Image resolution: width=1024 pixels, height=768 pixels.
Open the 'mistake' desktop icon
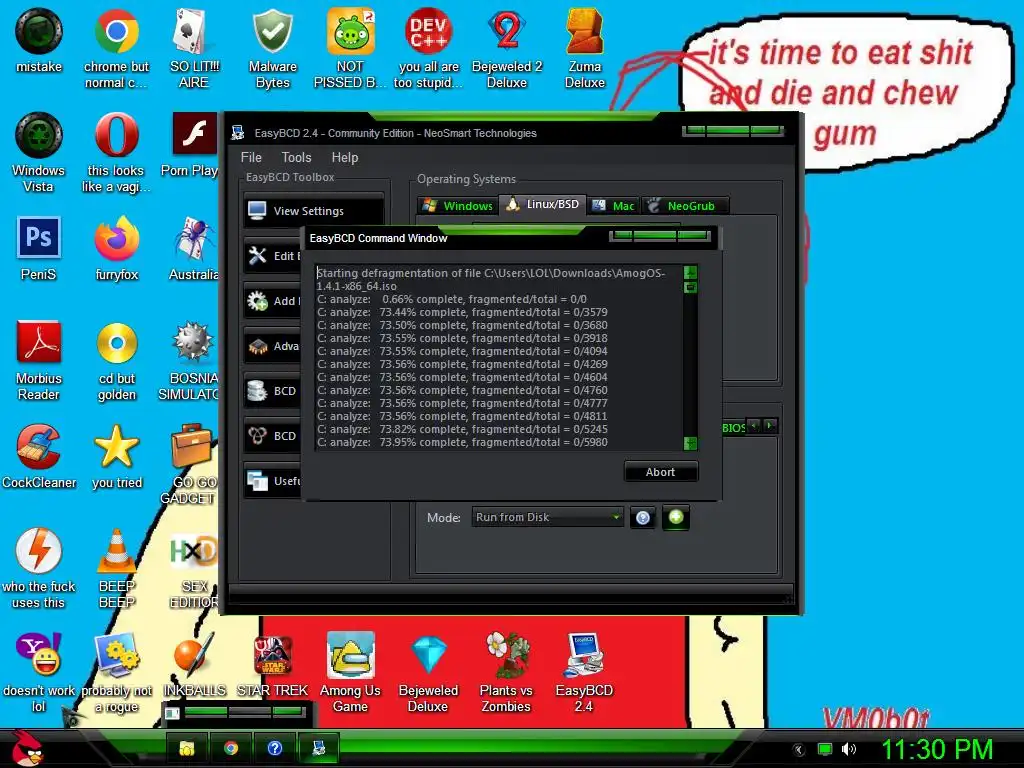(39, 40)
